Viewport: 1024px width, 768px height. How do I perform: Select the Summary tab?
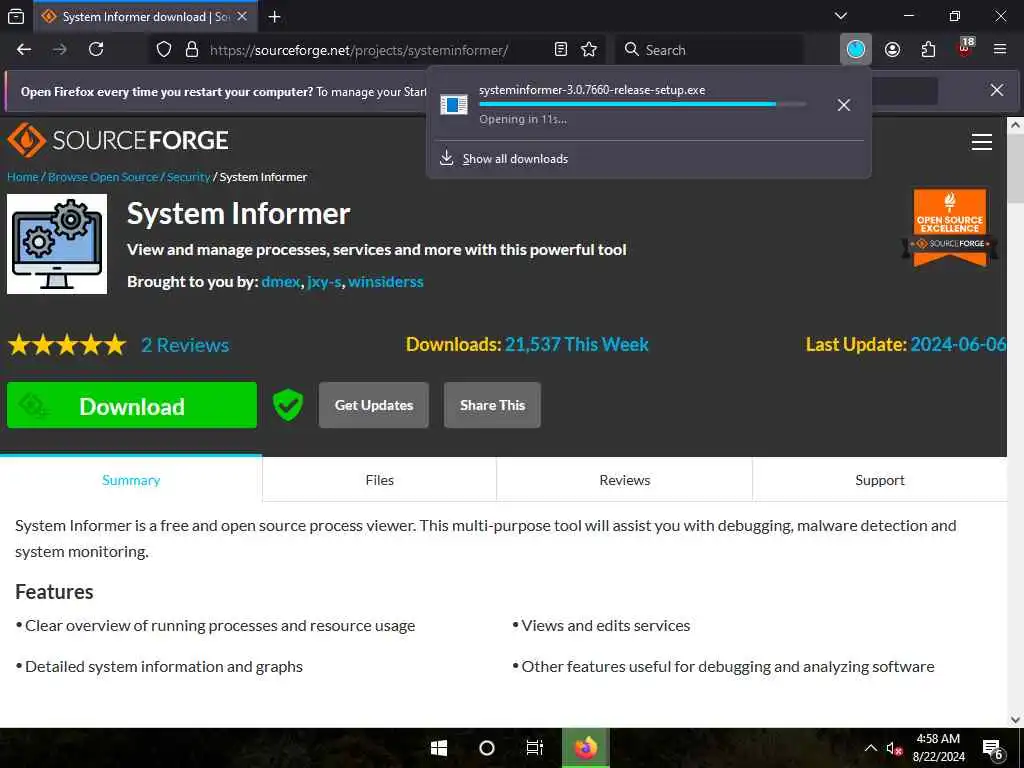pos(131,480)
